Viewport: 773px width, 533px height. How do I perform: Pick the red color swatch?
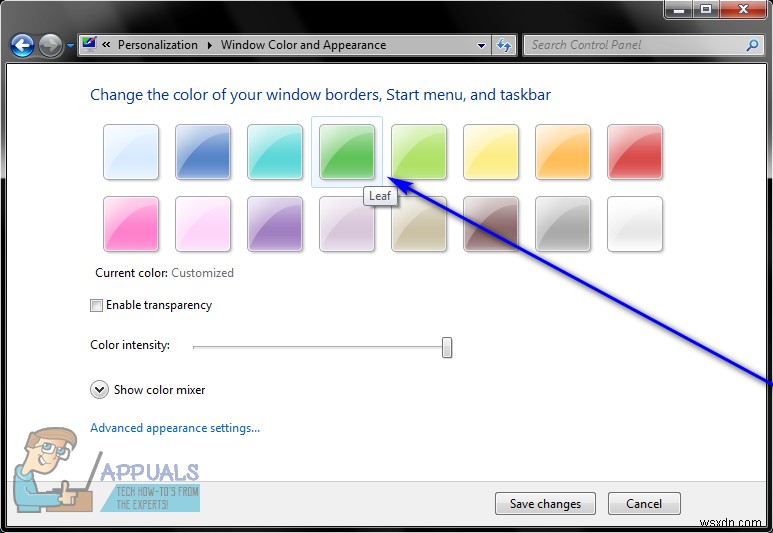635,152
